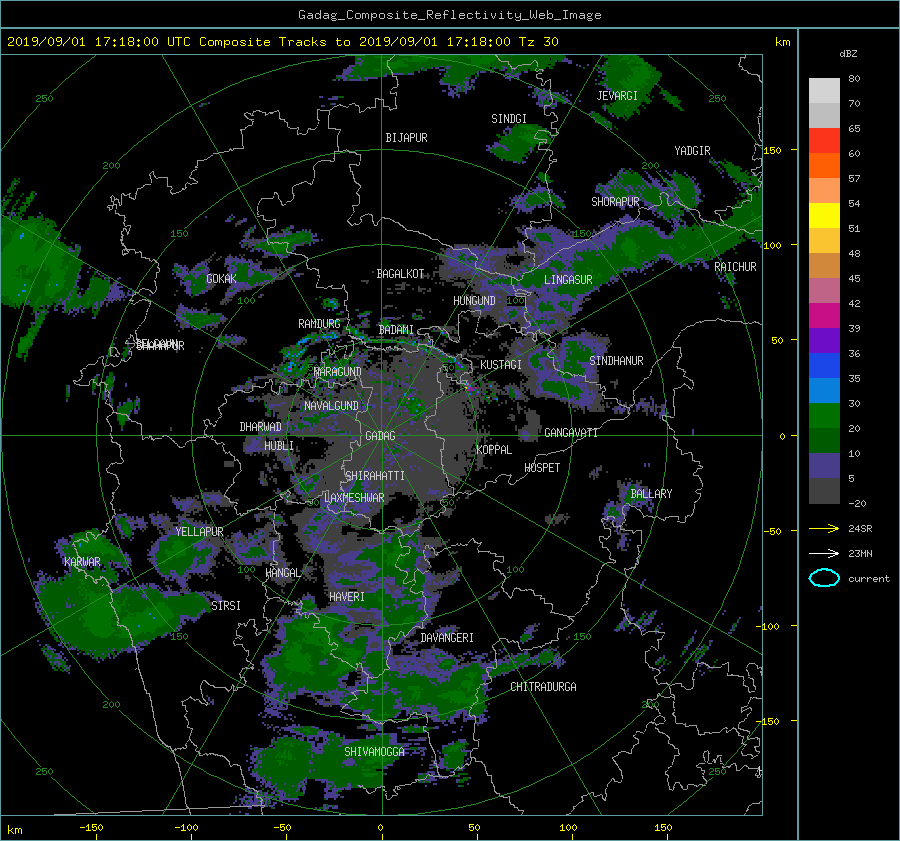Click the -150 value on bottom km axis
The height and width of the screenshot is (841, 900).
91,828
